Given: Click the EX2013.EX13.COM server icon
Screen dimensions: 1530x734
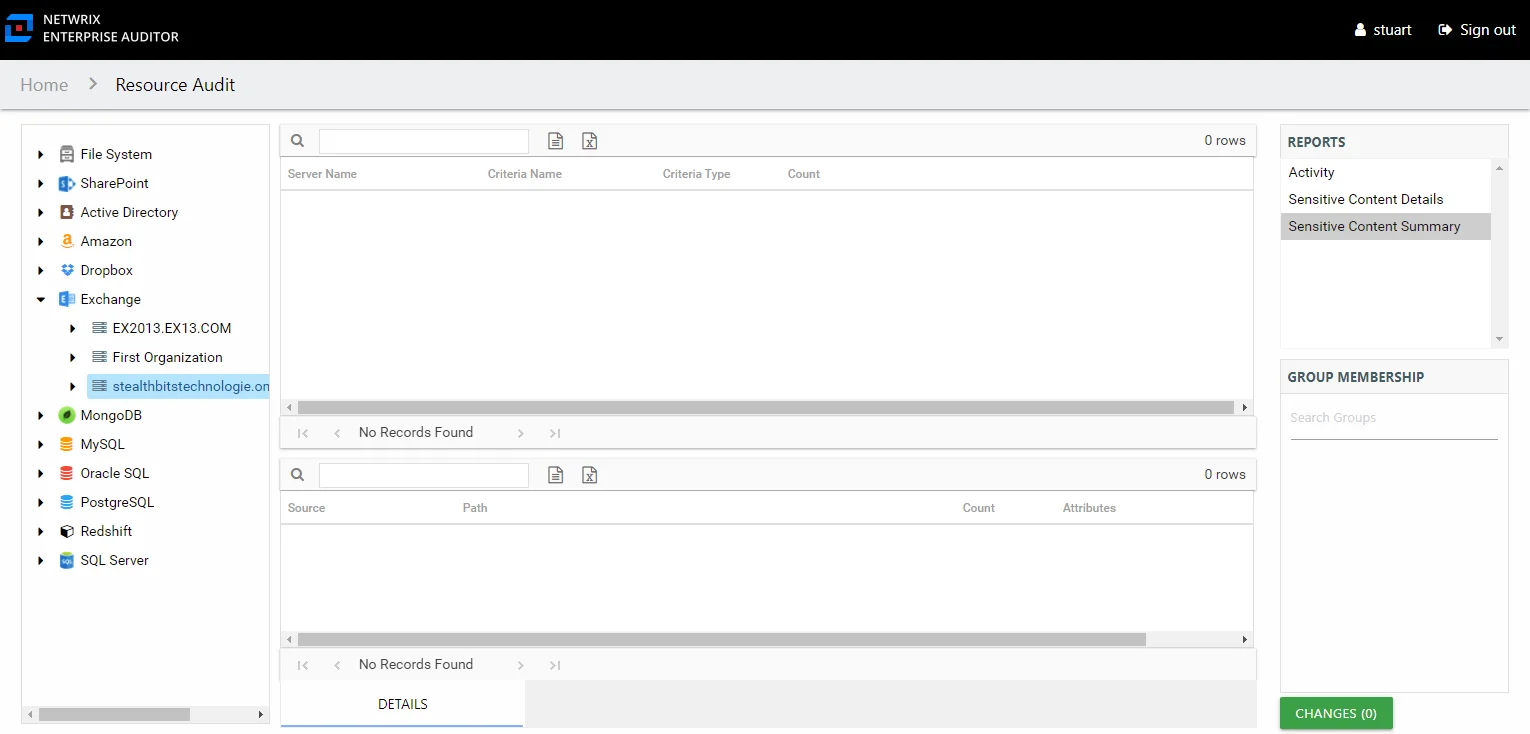Looking at the screenshot, I should click(x=99, y=328).
